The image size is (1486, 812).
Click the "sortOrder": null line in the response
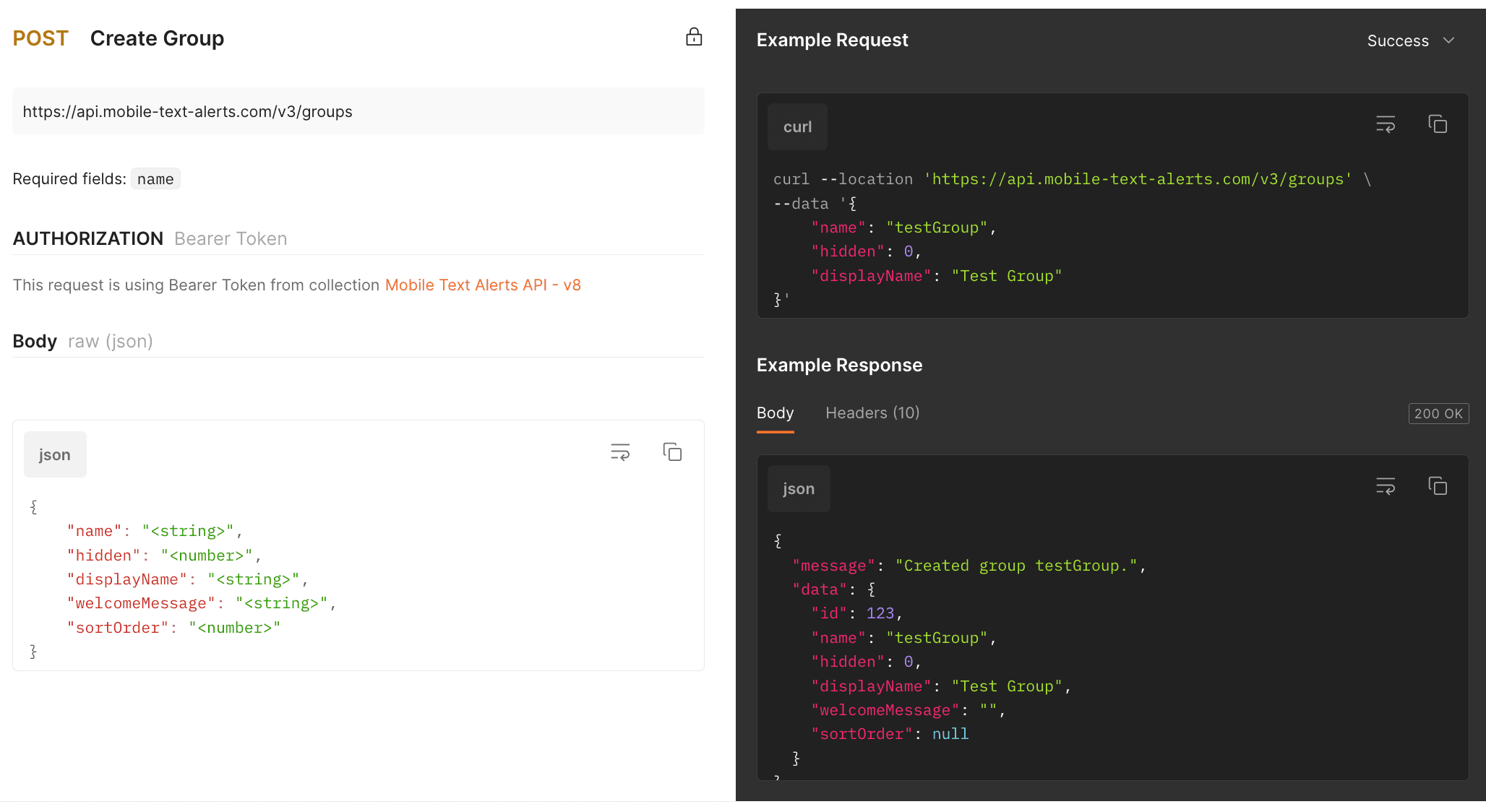890,734
